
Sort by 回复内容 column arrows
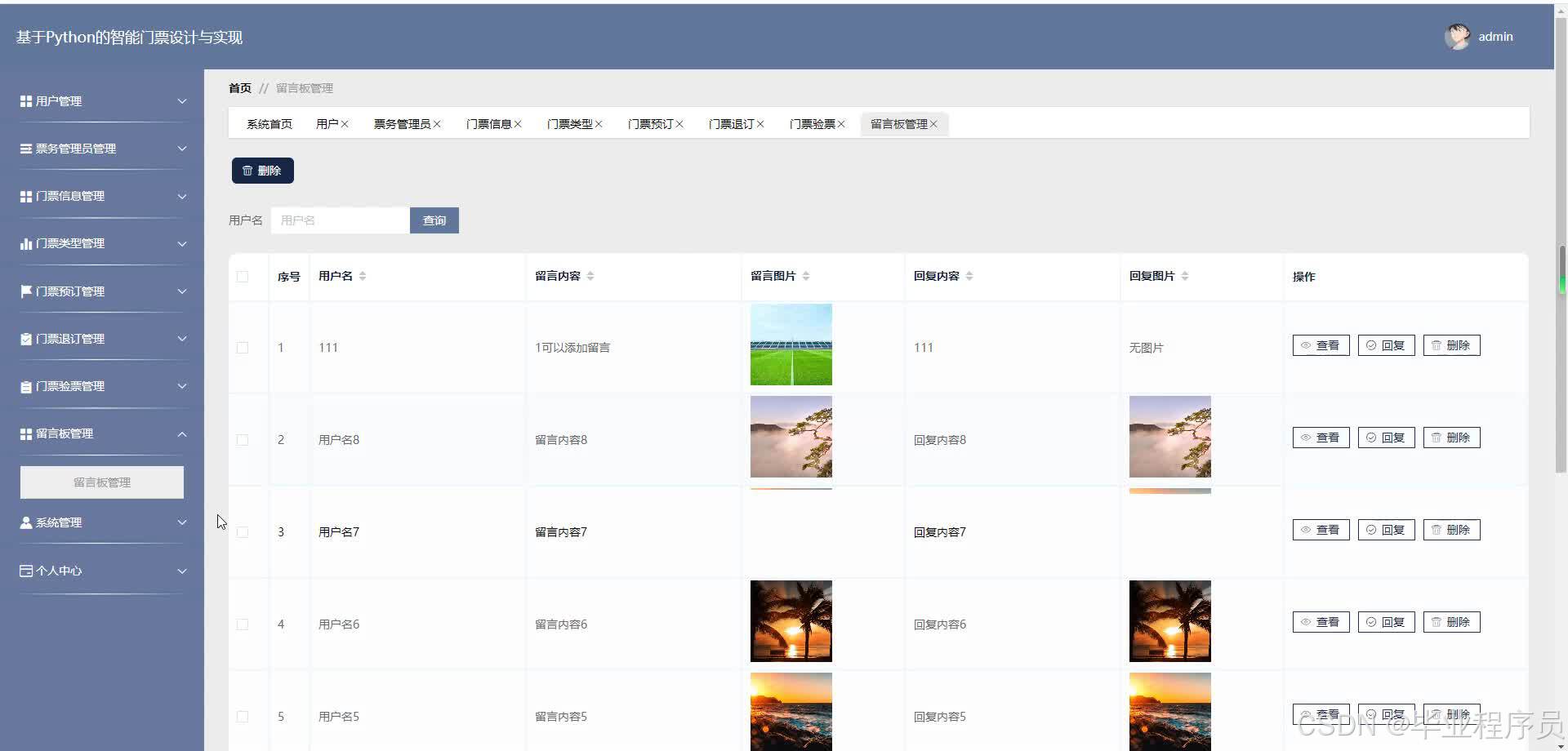click(x=969, y=276)
